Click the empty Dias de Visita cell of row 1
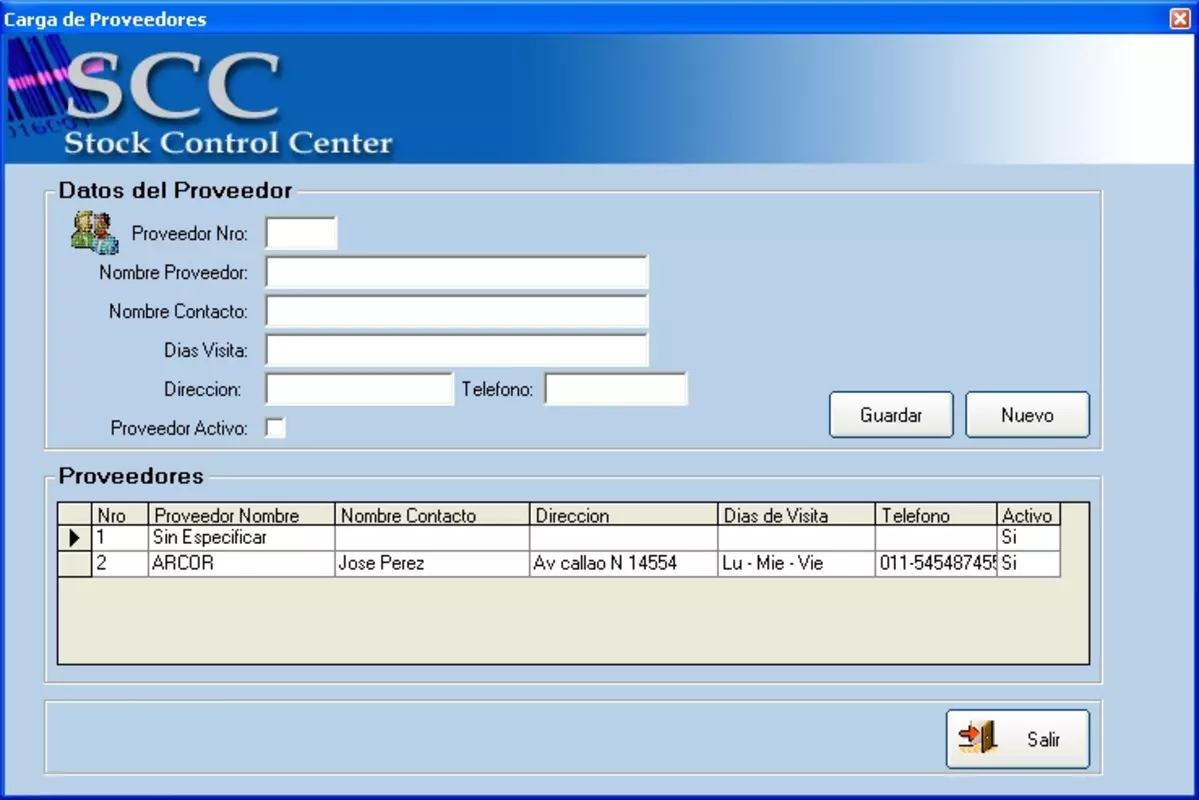 797,538
